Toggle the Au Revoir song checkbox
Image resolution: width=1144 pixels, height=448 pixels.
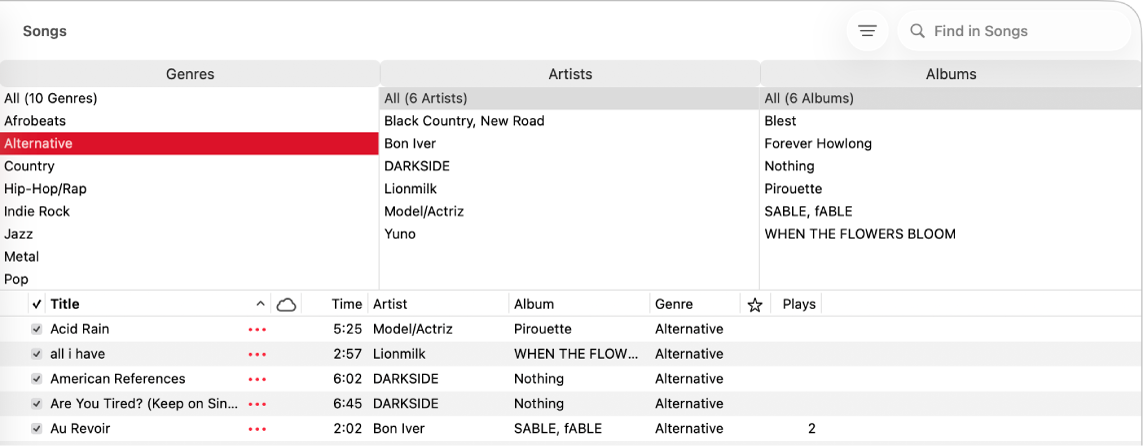(37, 429)
